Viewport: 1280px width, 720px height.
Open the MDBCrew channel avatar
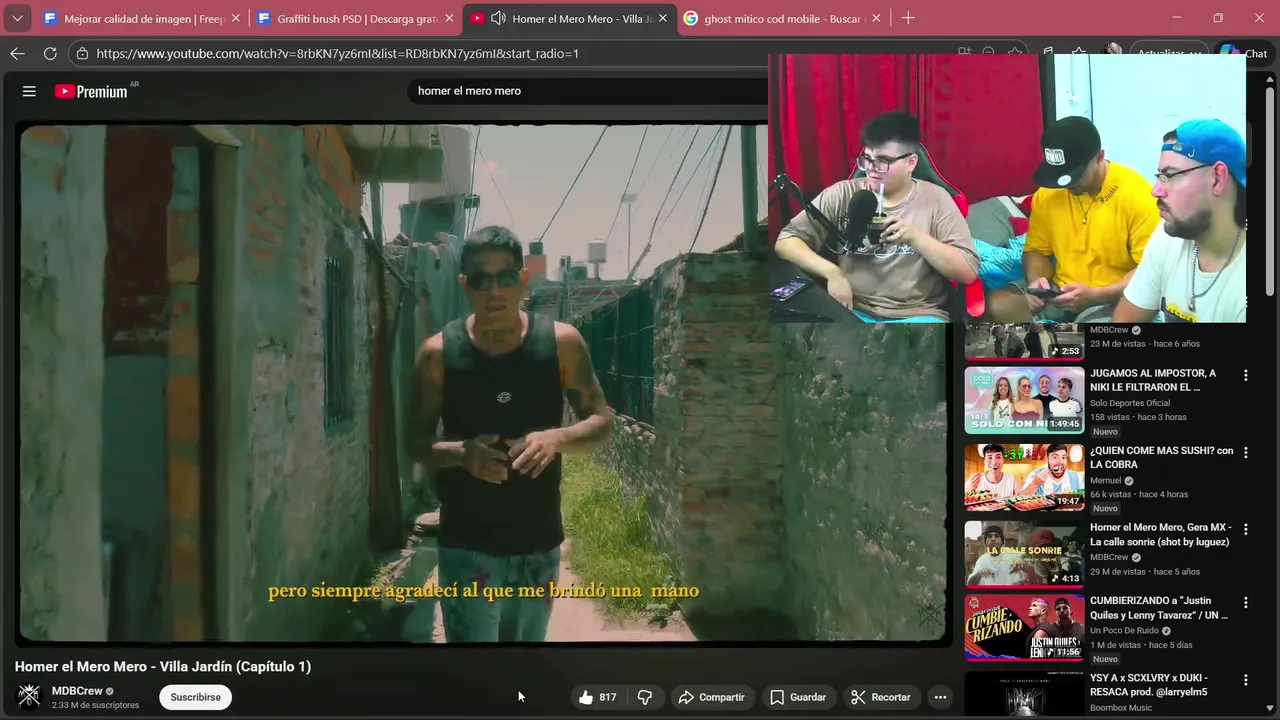point(29,696)
